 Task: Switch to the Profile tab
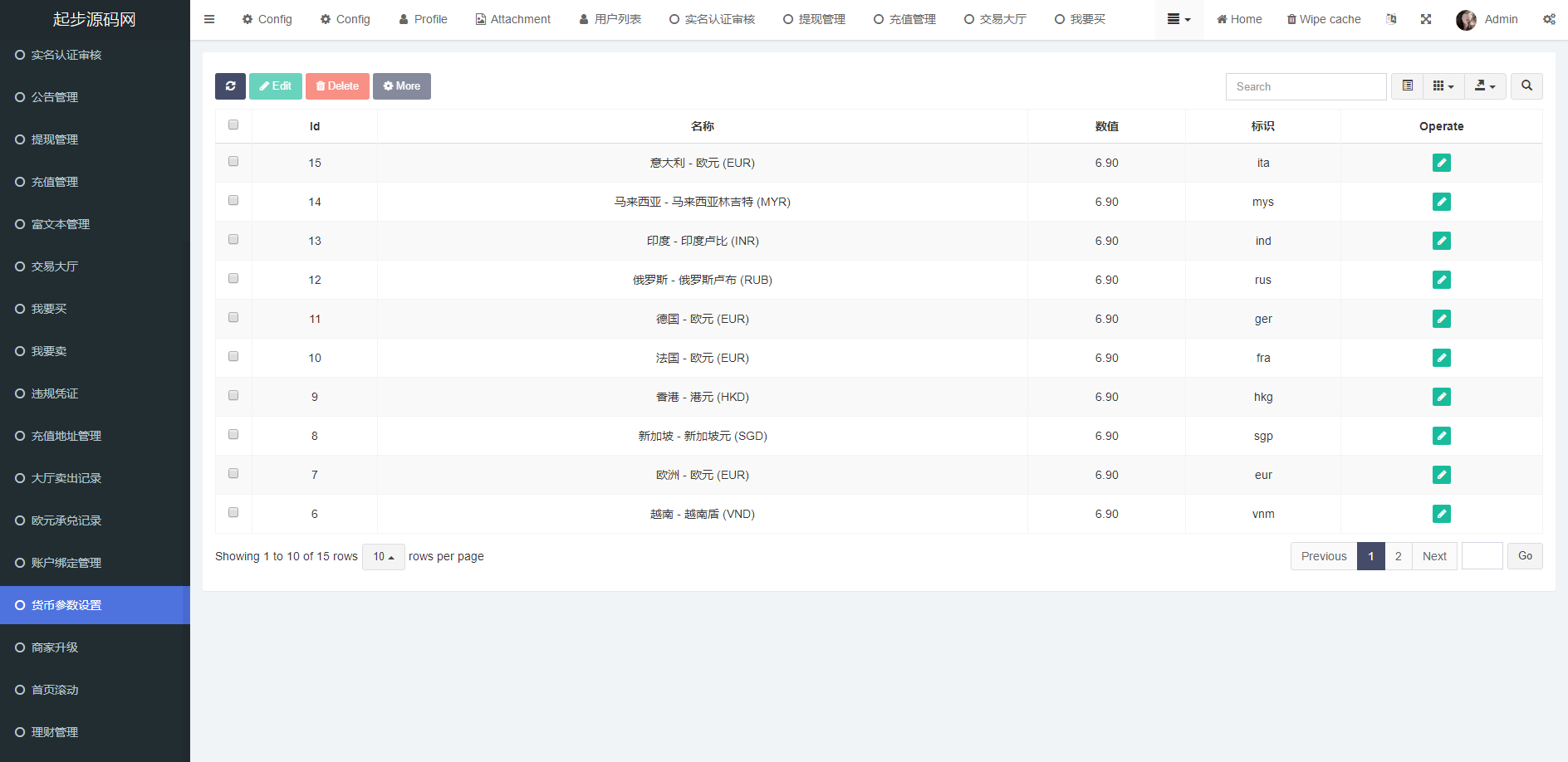(x=423, y=19)
